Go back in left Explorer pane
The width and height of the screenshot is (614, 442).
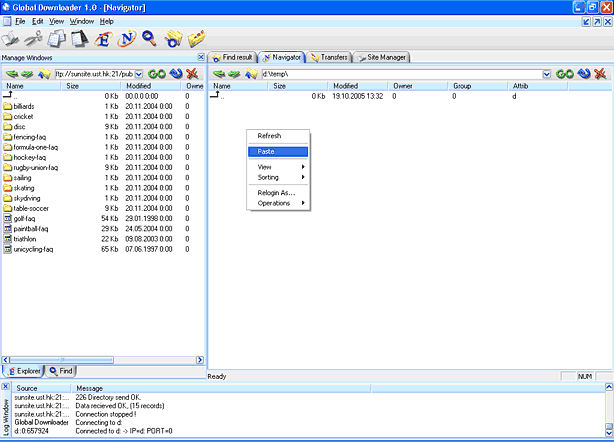click(x=12, y=74)
